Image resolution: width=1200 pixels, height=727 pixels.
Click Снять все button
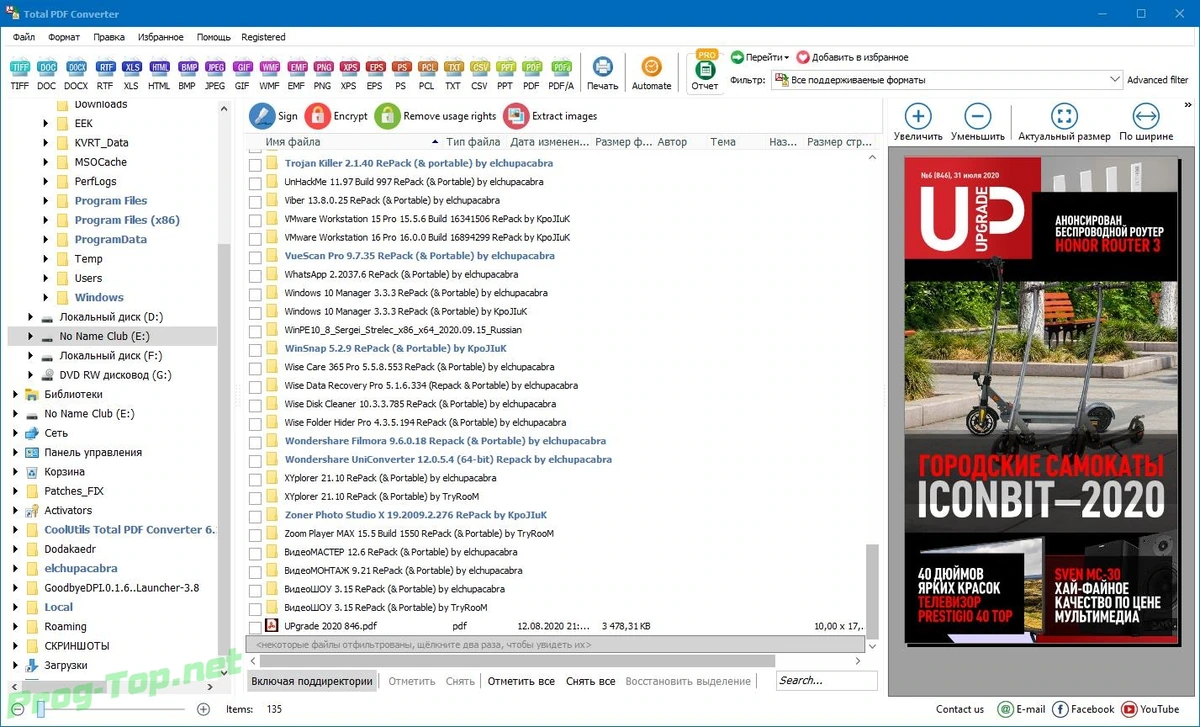(590, 681)
